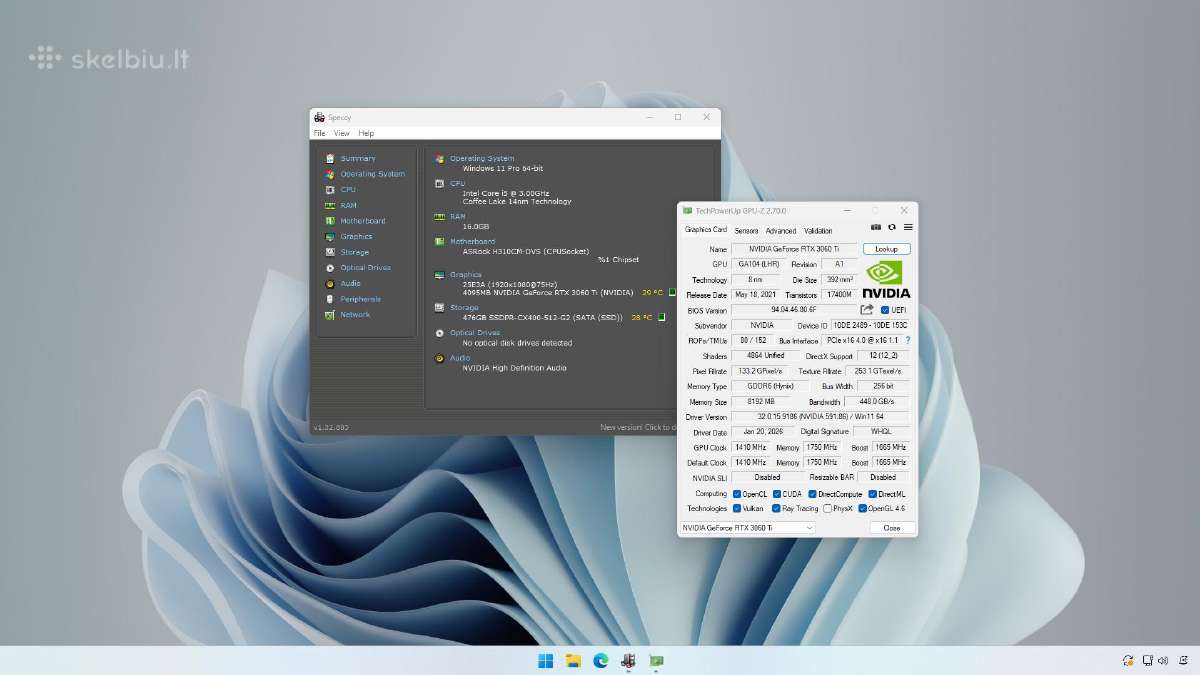Open Storage heading in Speccy summary

(x=464, y=308)
